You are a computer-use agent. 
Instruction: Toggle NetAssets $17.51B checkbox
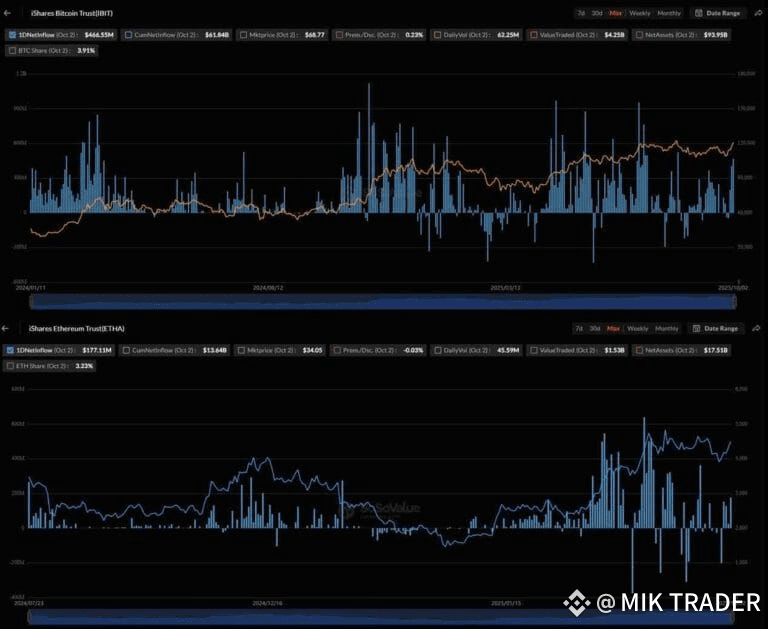coord(639,350)
